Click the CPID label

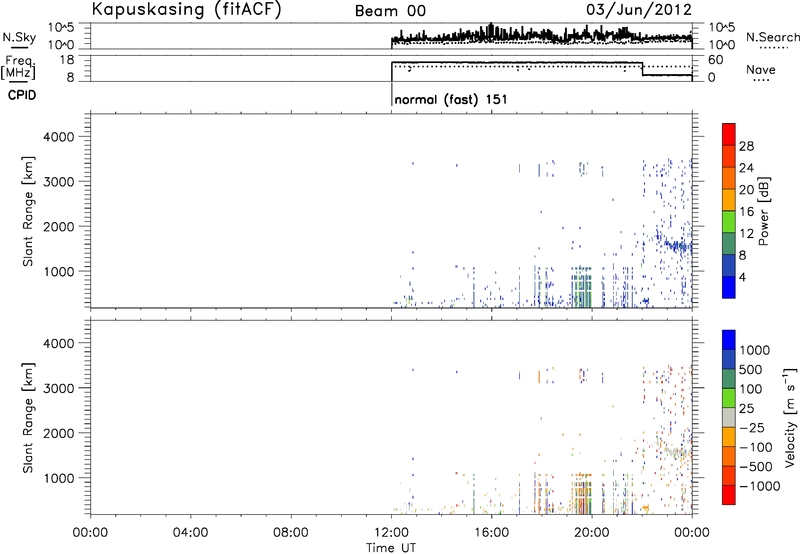point(22,95)
